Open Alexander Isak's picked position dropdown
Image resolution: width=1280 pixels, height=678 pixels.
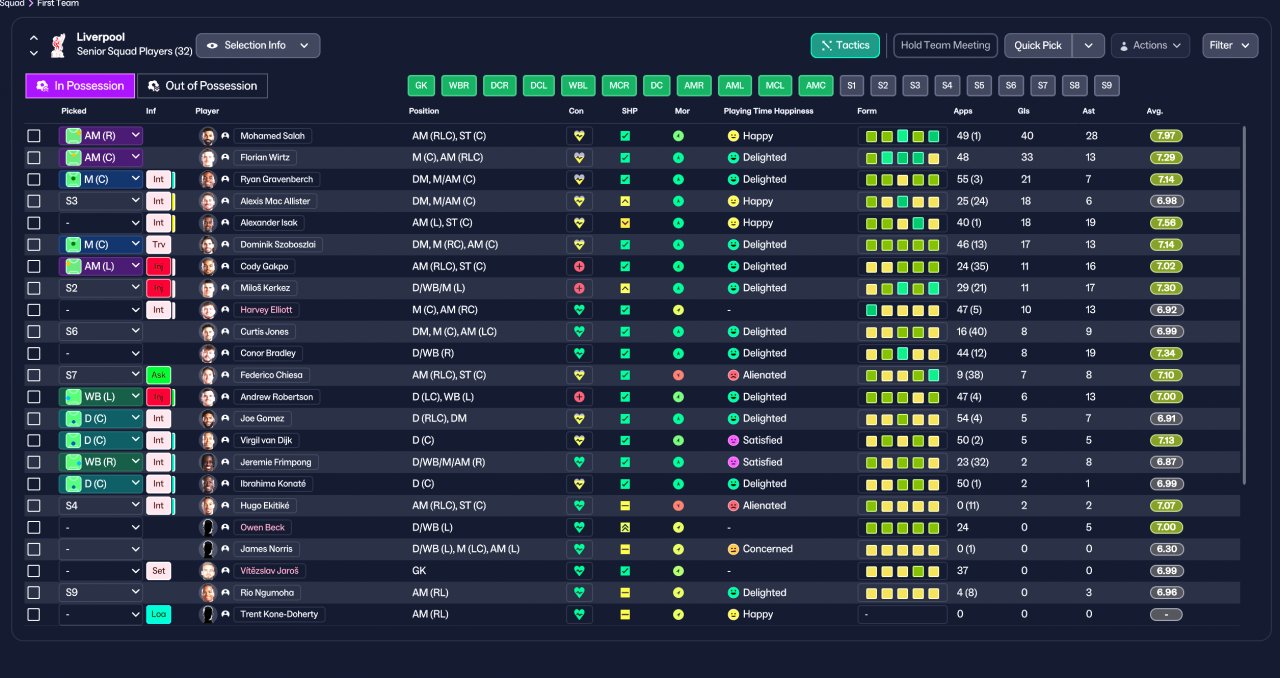tap(101, 223)
